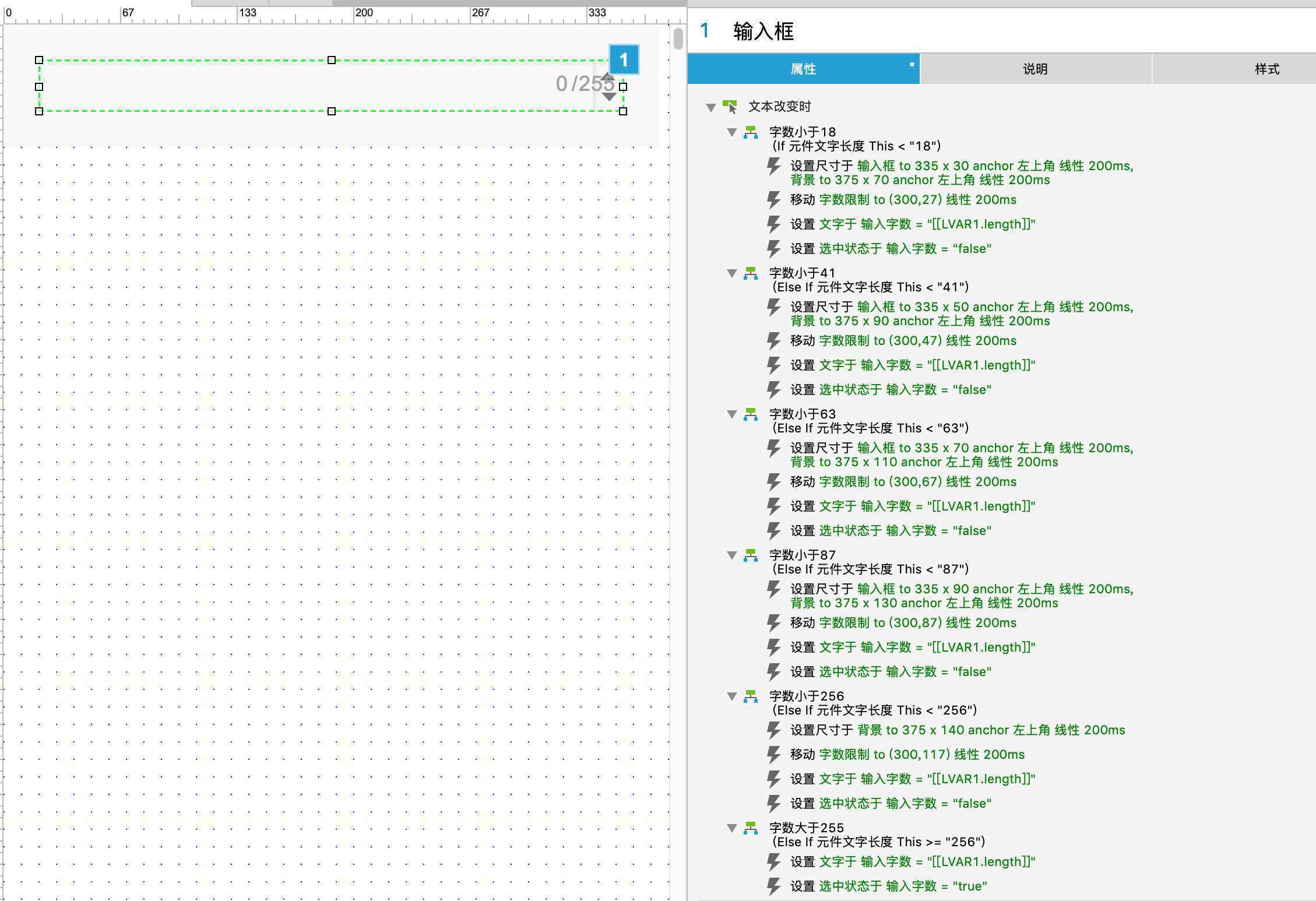Click the 字数小于87 case icon

coord(751,555)
